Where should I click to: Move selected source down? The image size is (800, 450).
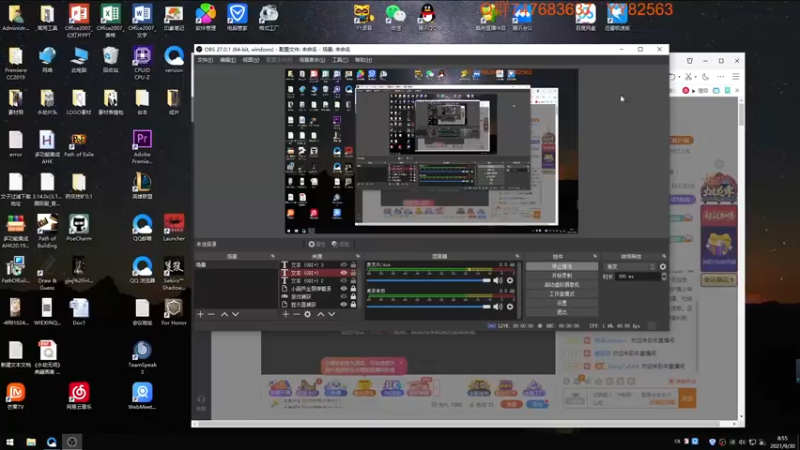[x=332, y=314]
